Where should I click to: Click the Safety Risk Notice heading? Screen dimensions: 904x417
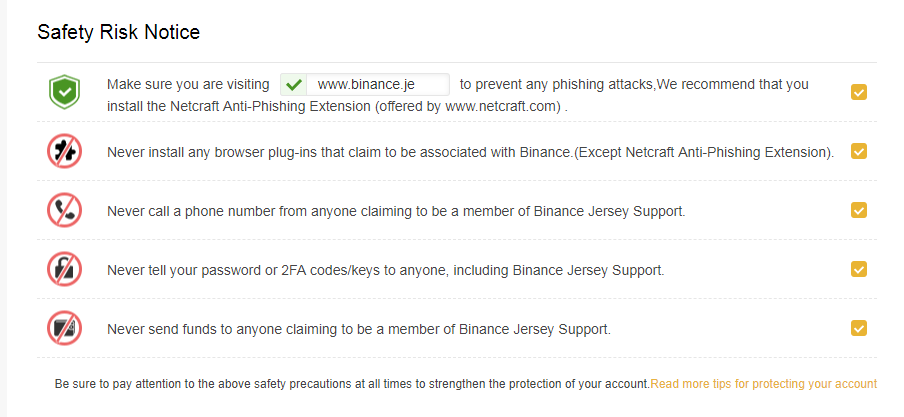tap(119, 32)
